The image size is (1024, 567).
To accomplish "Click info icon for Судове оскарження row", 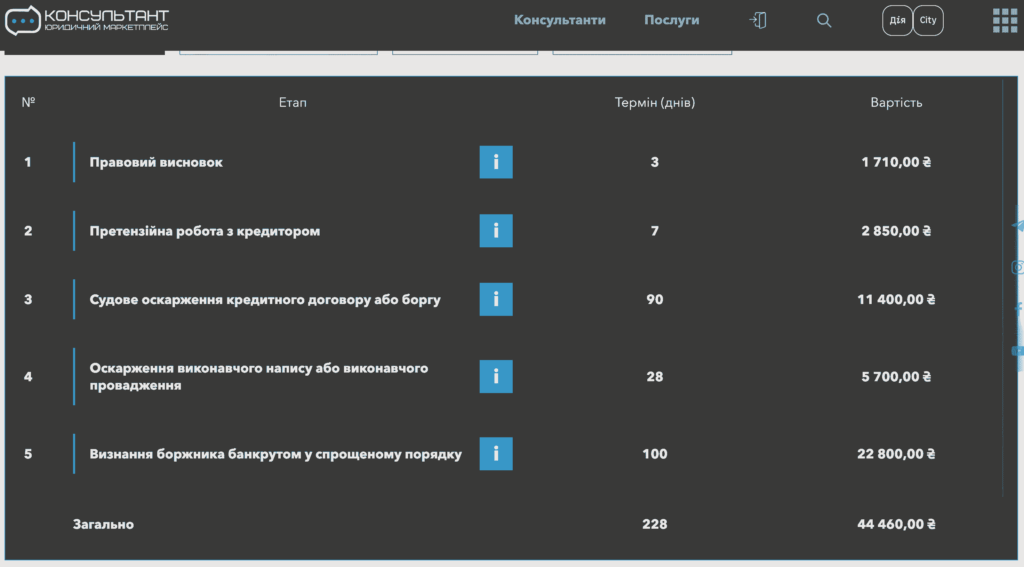I will pyautogui.click(x=495, y=299).
